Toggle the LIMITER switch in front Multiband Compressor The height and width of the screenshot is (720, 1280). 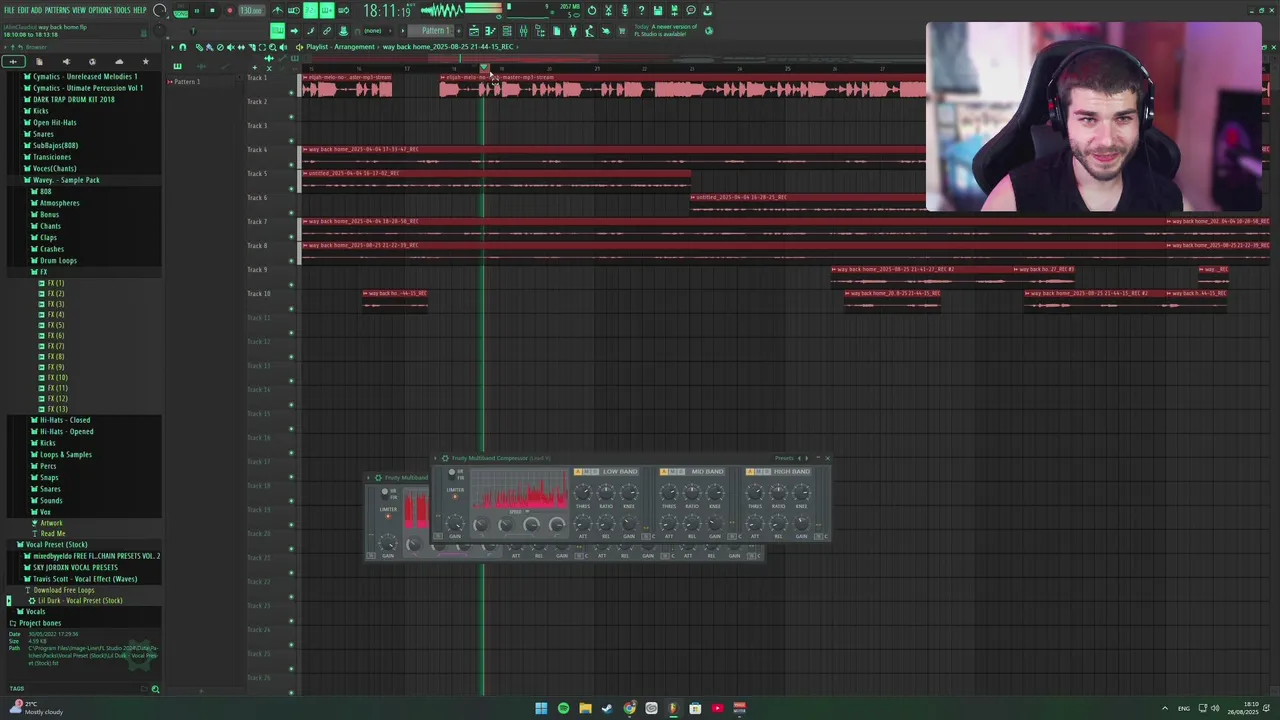pyautogui.click(x=455, y=496)
